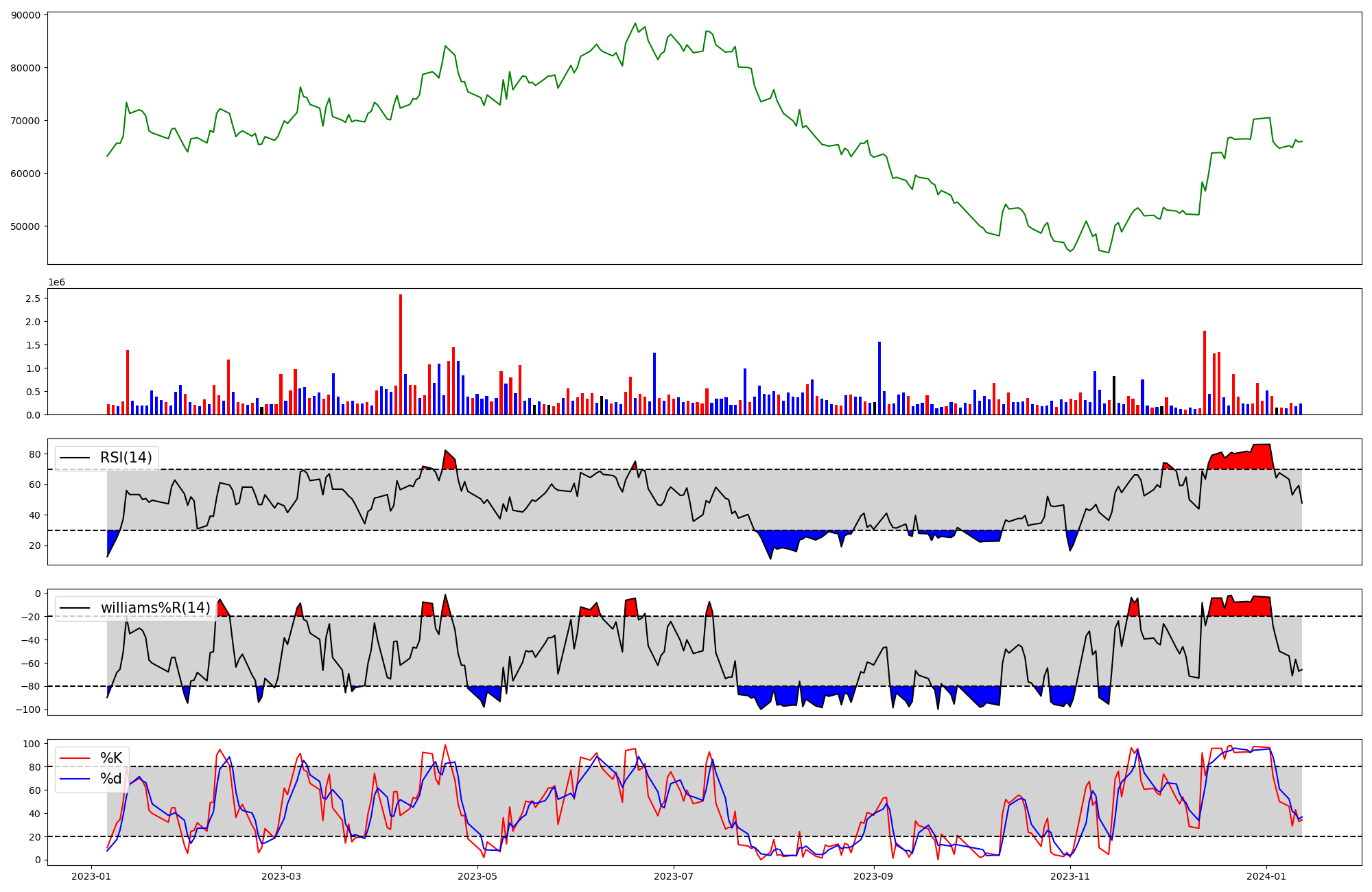The width and height of the screenshot is (1372, 892).
Task: Click the tallest red volume bar
Action: click(x=401, y=354)
